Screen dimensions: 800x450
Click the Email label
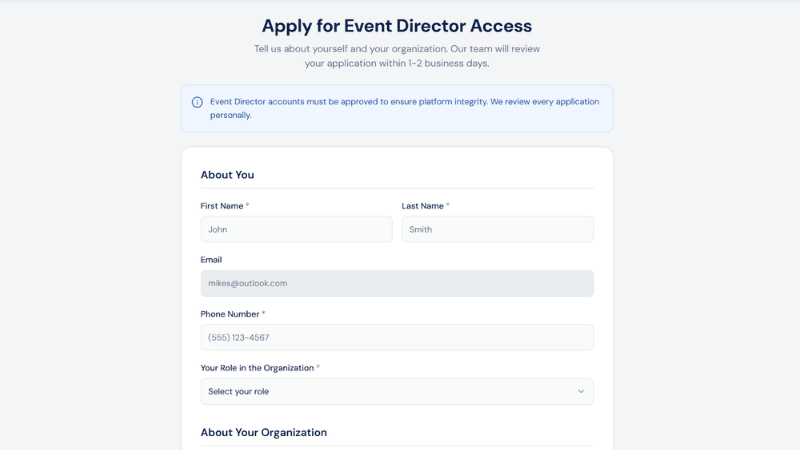tap(211, 260)
